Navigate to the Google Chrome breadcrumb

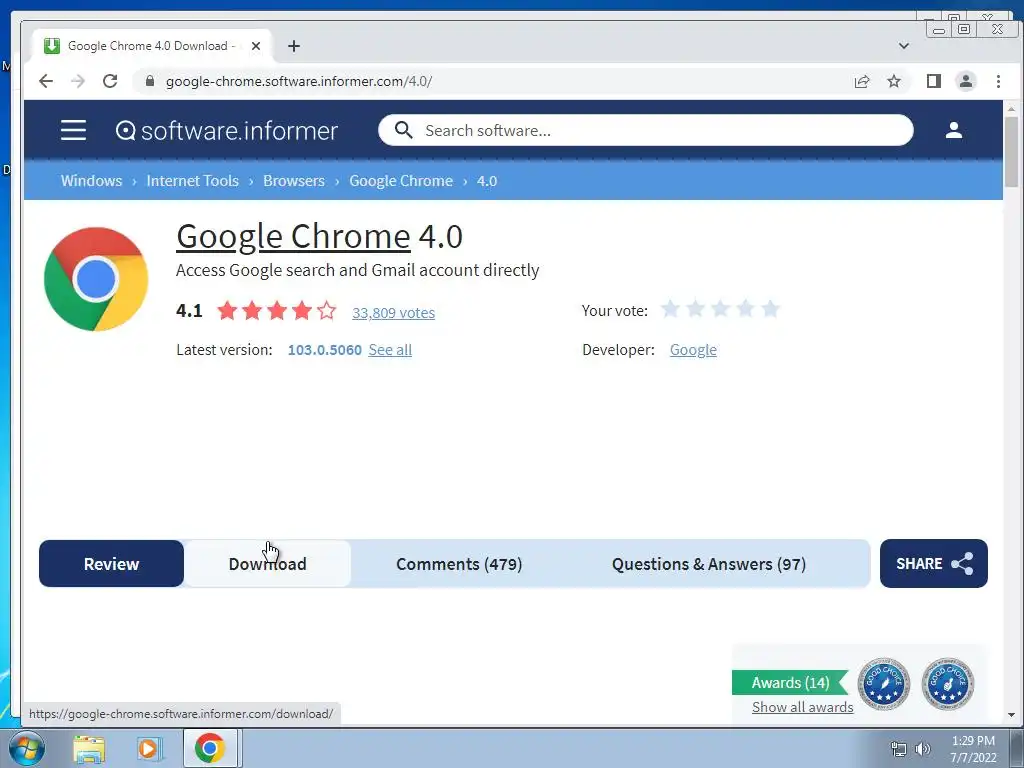(401, 181)
